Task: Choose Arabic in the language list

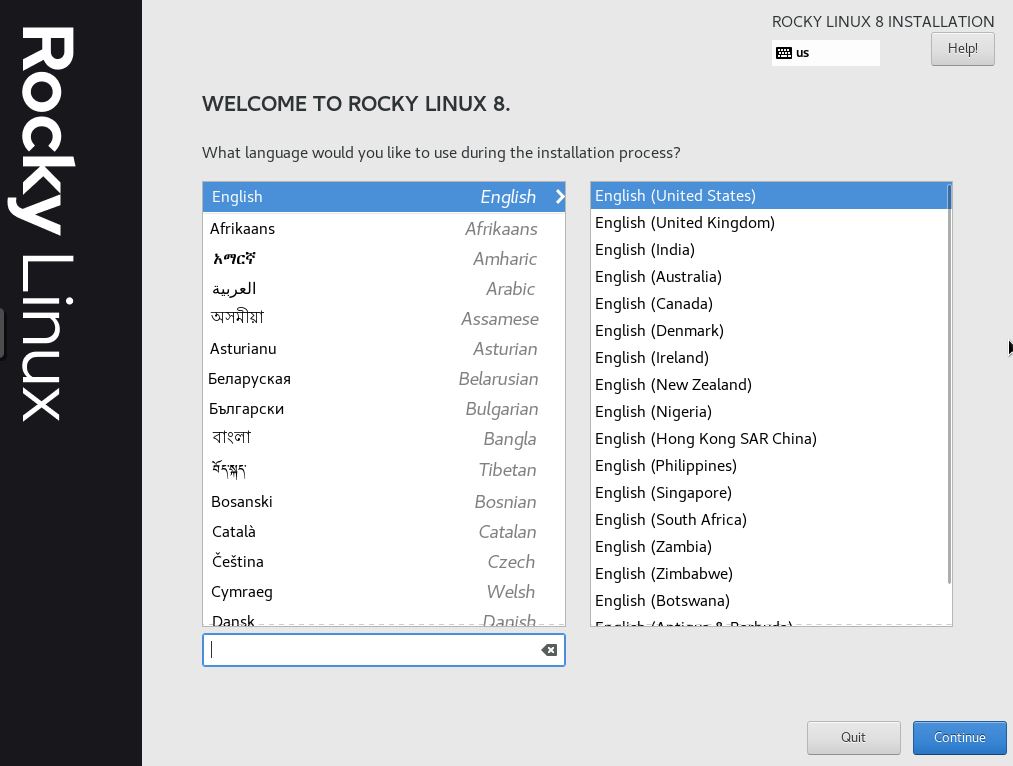Action: click(383, 289)
